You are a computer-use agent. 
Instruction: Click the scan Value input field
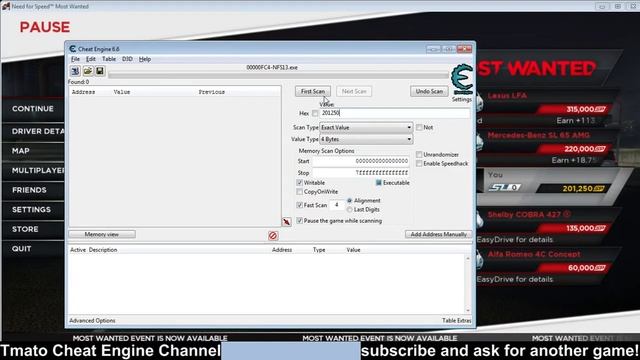pyautogui.click(x=394, y=113)
